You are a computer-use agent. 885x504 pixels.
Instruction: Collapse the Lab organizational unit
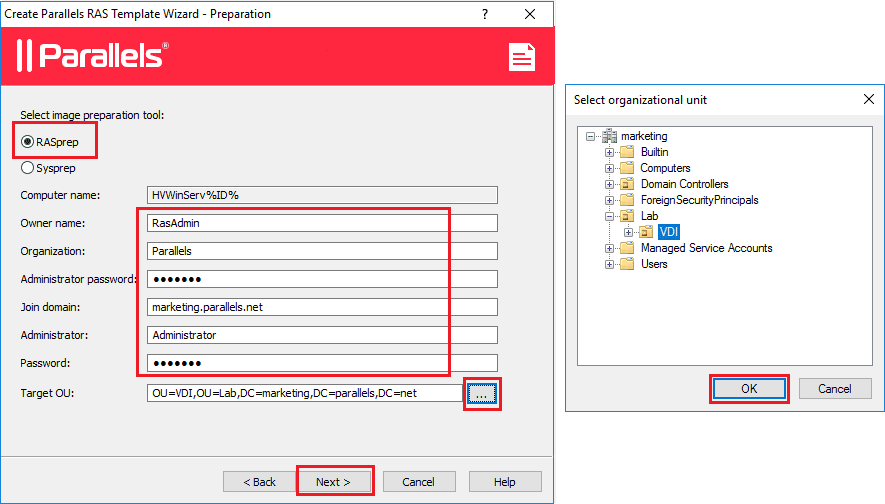(609, 216)
